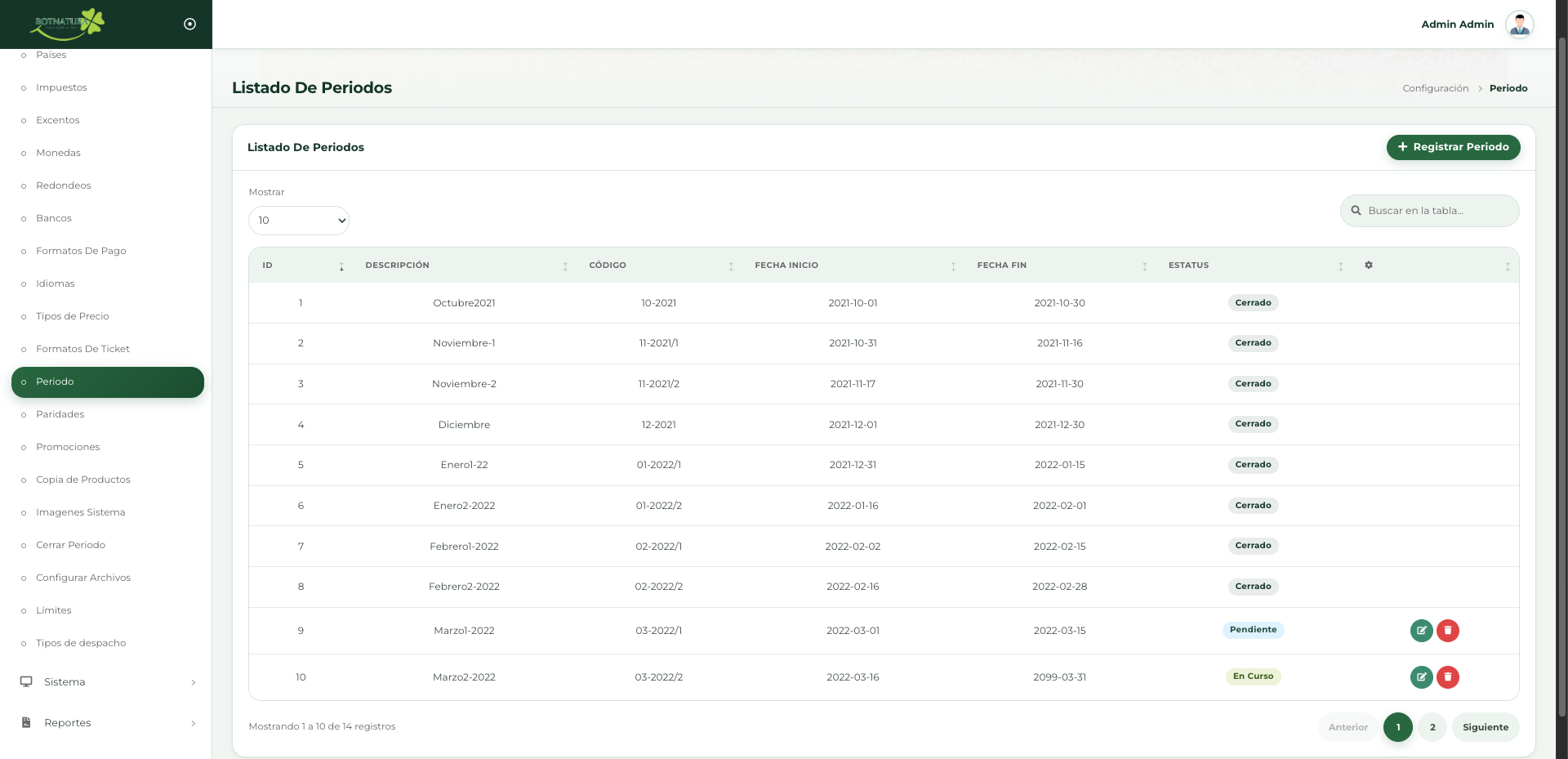Open the Admin Admin avatar menu
The height and width of the screenshot is (759, 1568).
point(1519,25)
